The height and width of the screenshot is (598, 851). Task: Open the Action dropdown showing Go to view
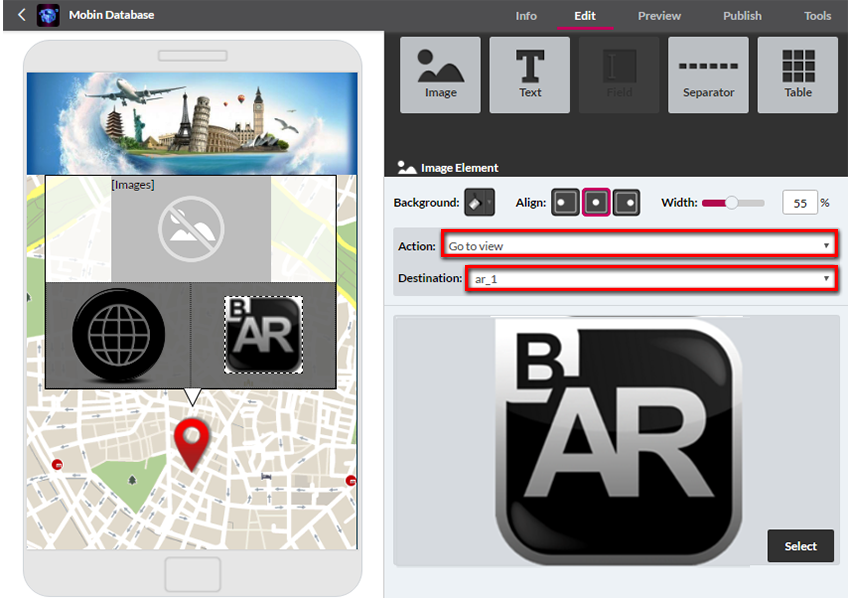coord(640,246)
